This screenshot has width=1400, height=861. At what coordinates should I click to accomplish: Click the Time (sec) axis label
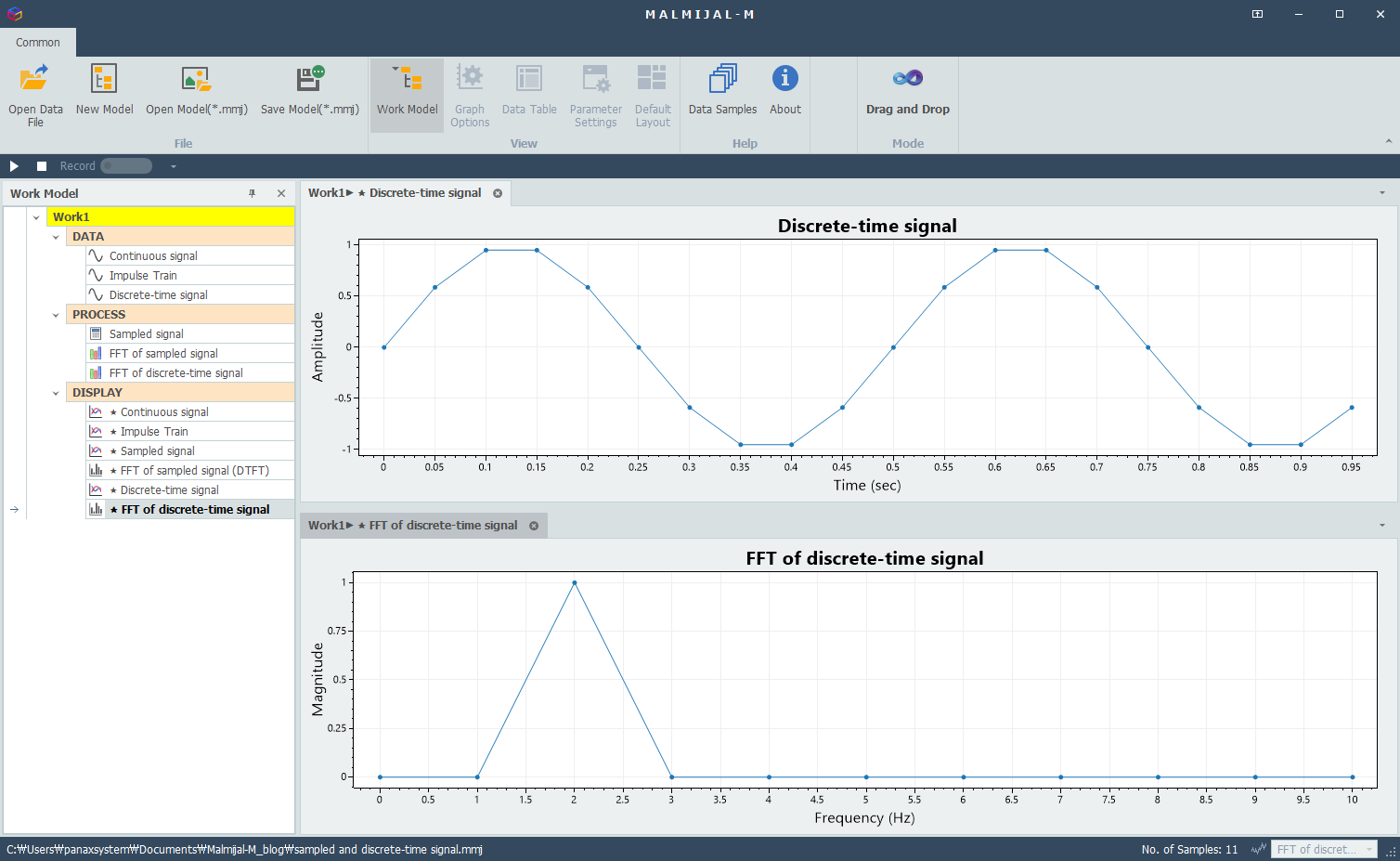pyautogui.click(x=867, y=485)
